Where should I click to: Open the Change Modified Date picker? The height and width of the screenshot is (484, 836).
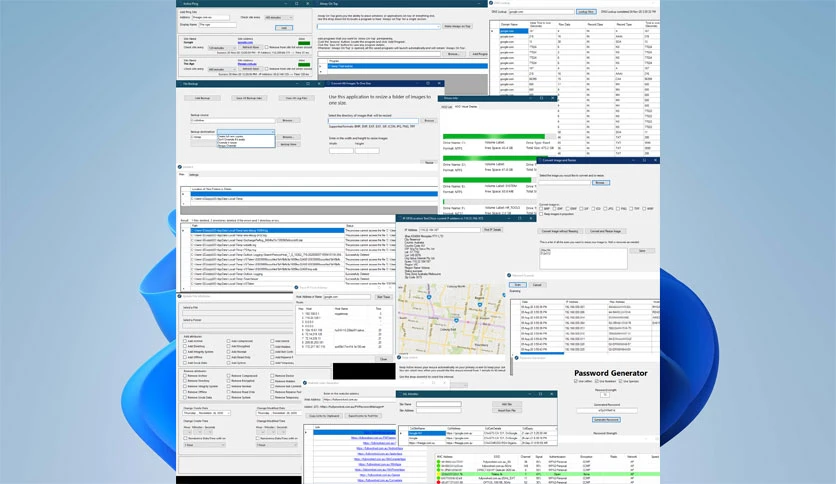click(x=279, y=413)
